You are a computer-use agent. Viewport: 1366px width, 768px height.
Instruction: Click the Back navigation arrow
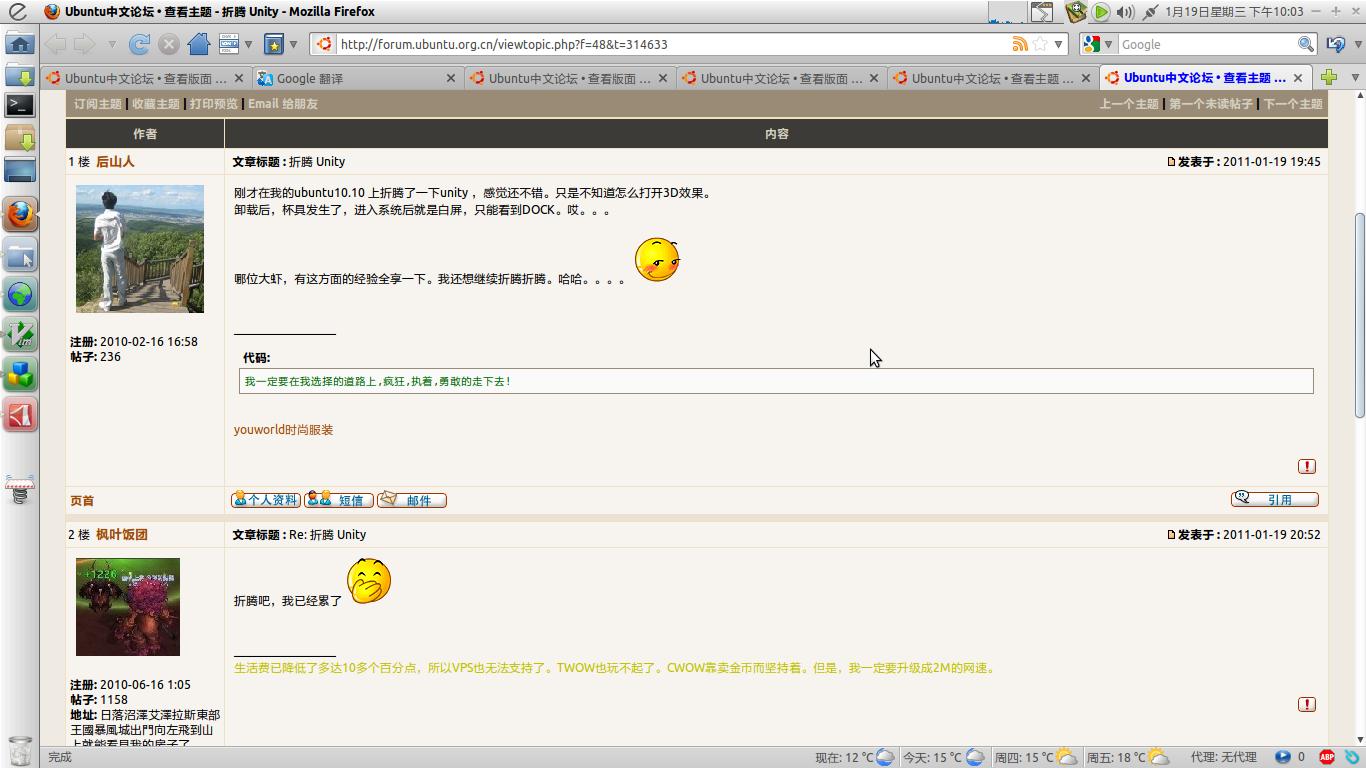point(55,44)
